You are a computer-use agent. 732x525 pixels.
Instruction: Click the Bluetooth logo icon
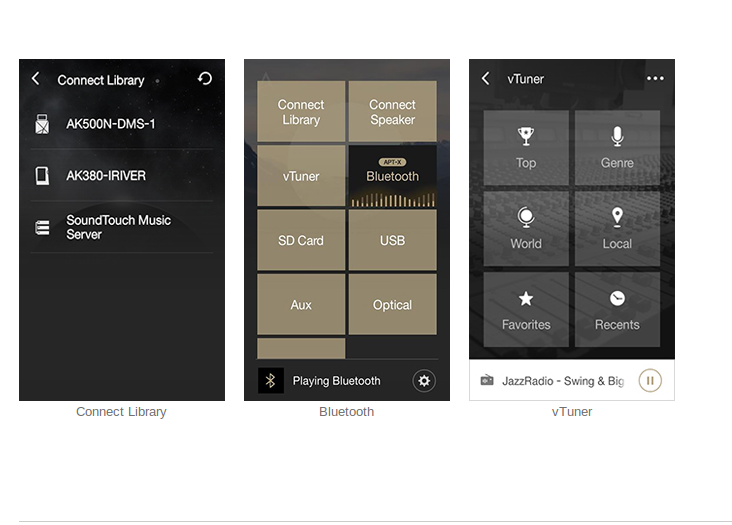(x=271, y=380)
